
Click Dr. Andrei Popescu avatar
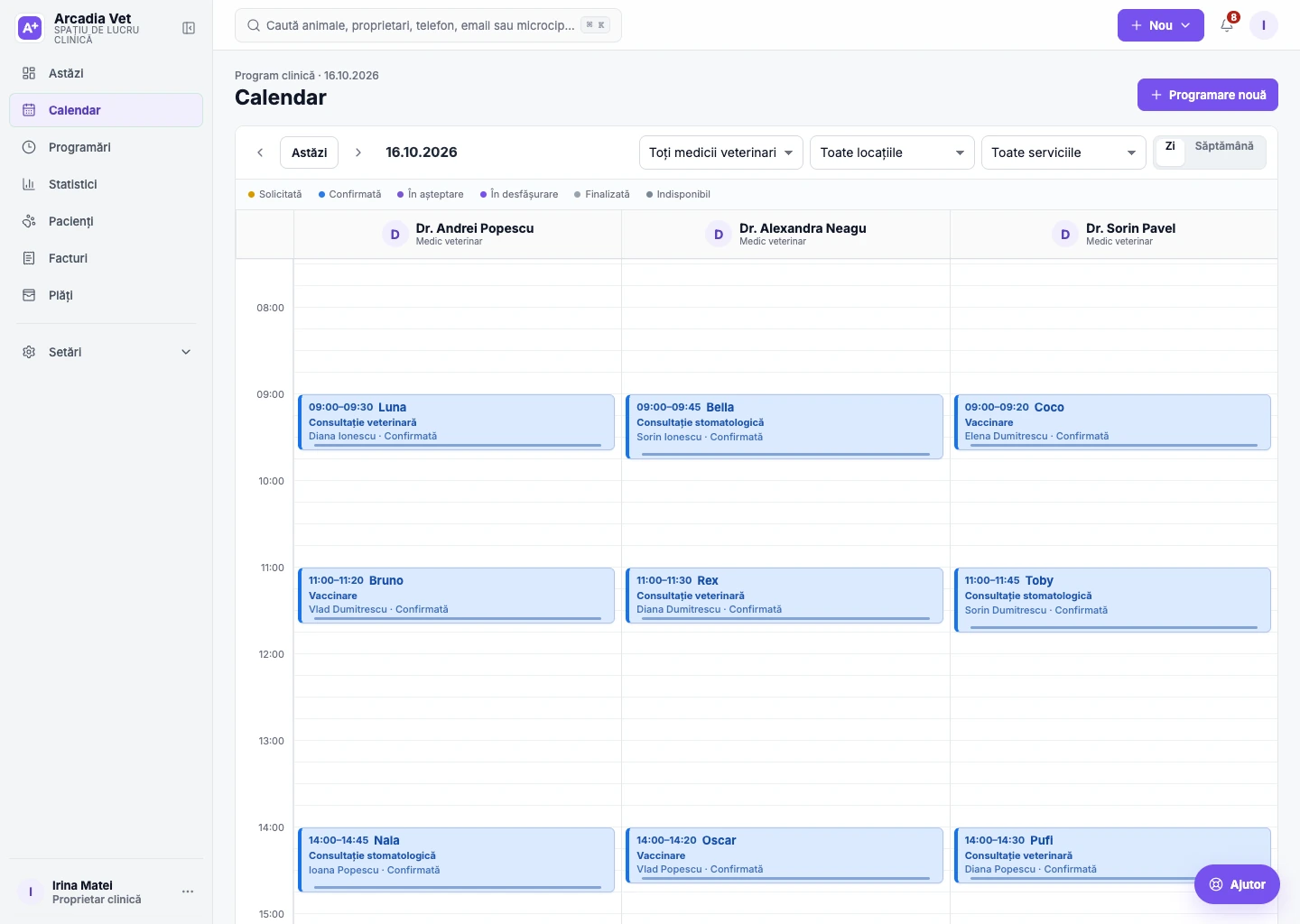pyautogui.click(x=395, y=235)
